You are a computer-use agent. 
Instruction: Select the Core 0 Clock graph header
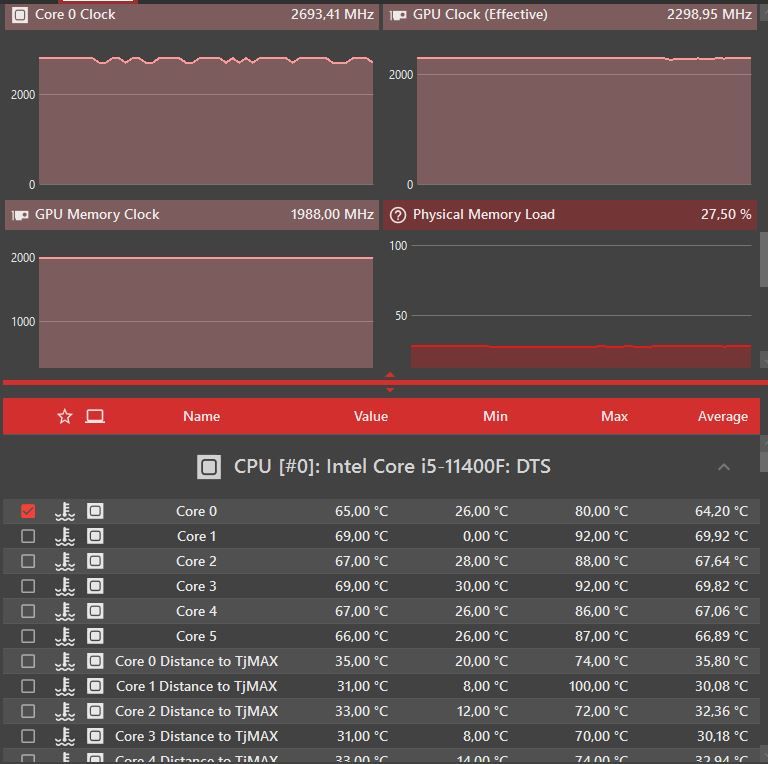(x=192, y=15)
